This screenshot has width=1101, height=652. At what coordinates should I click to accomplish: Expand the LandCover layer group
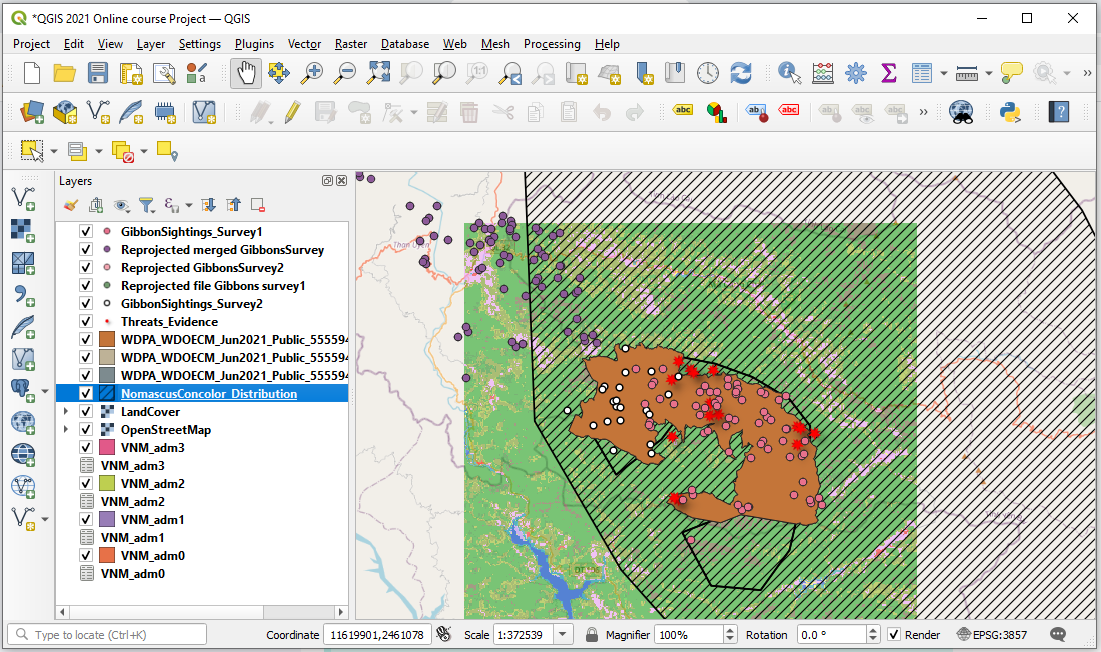67,412
